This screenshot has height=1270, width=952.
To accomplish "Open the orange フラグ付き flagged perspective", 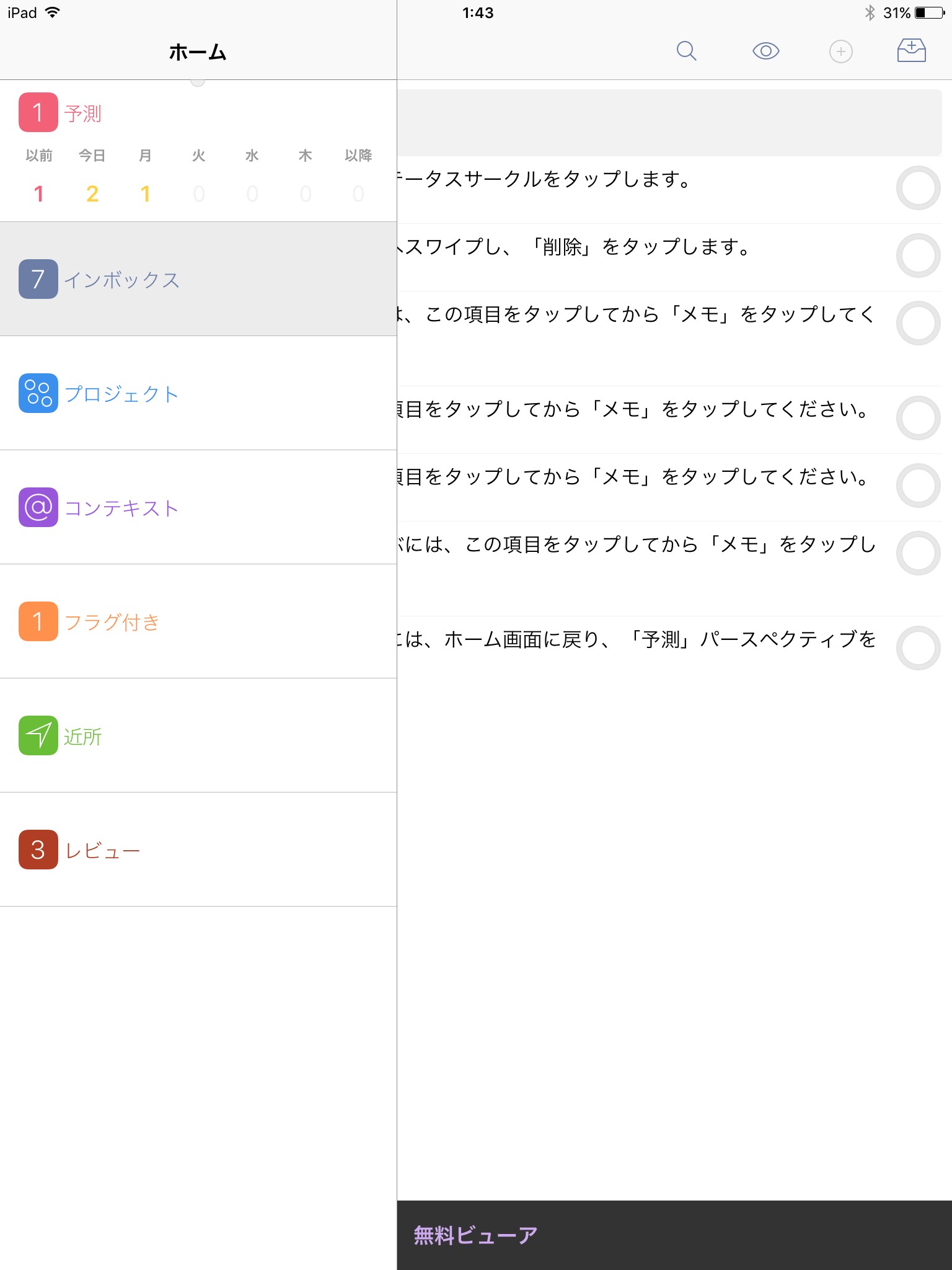I will click(x=112, y=621).
